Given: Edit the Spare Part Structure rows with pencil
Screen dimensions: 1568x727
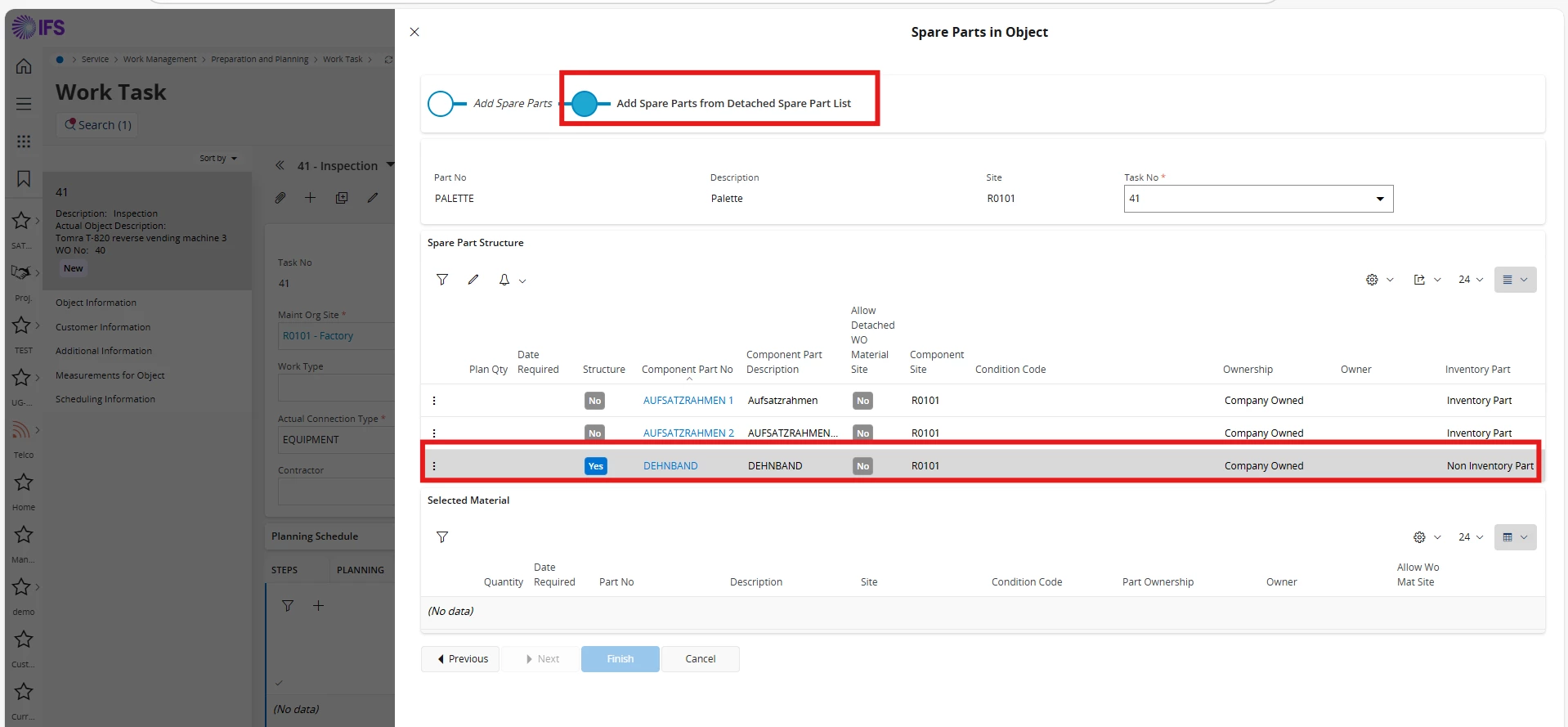Looking at the screenshot, I should click(473, 280).
